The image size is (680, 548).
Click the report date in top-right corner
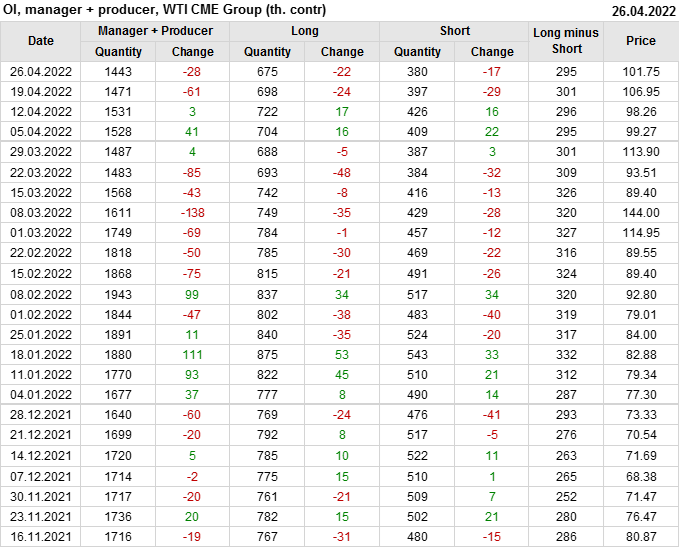pos(643,10)
